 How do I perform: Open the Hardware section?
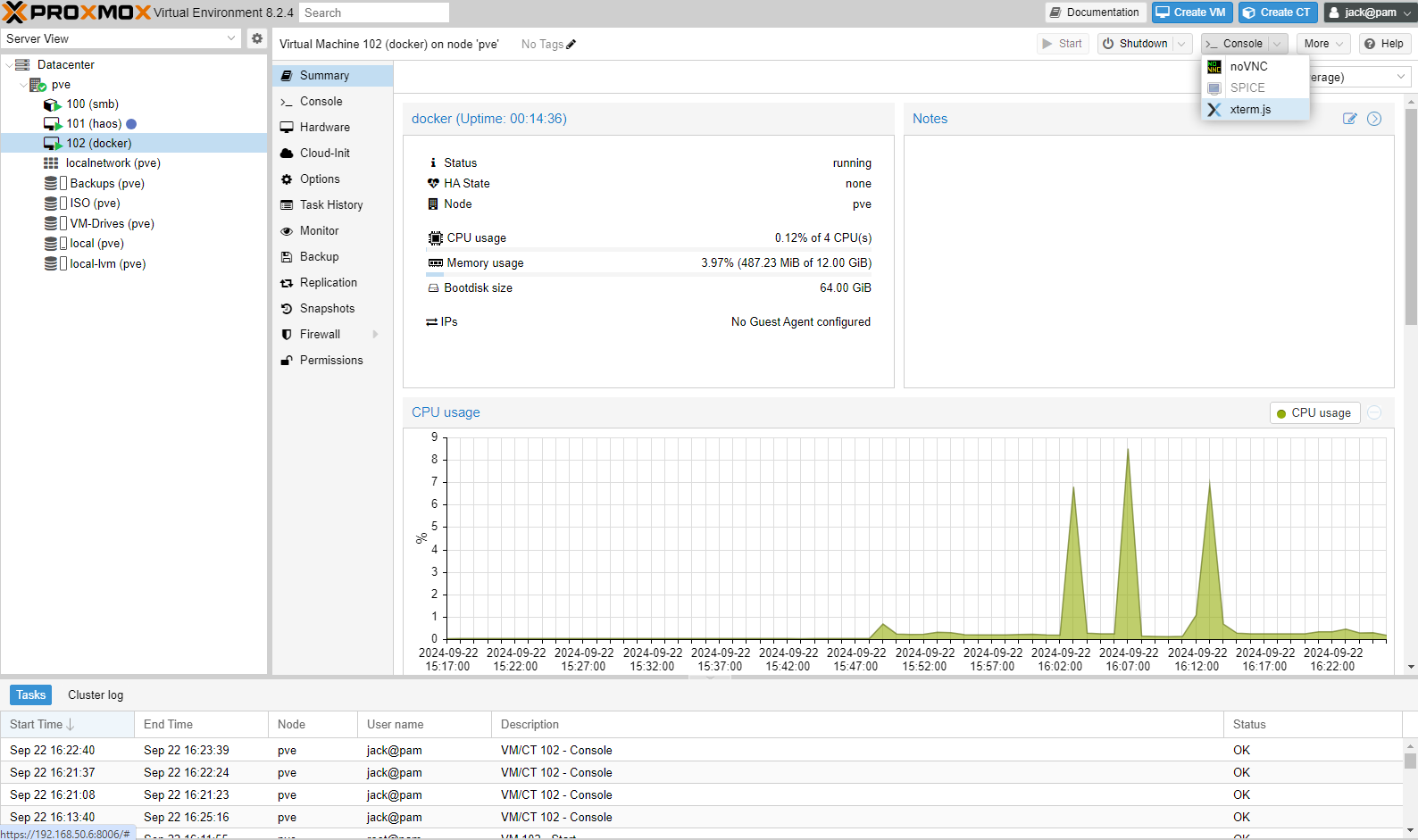coord(324,128)
